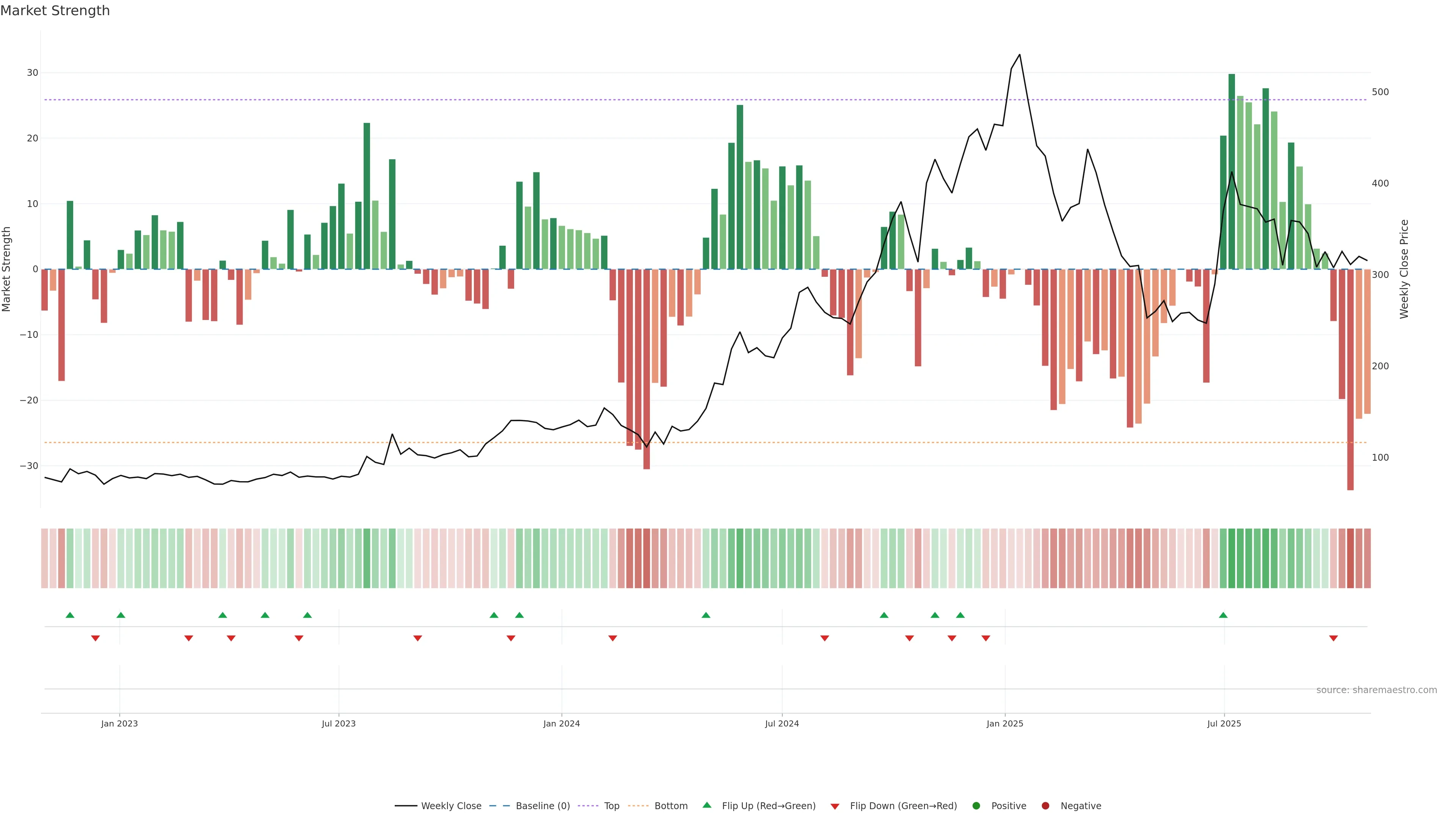Click the first green flip-up triangle marker
This screenshot has height=819, width=1456.
(x=70, y=615)
